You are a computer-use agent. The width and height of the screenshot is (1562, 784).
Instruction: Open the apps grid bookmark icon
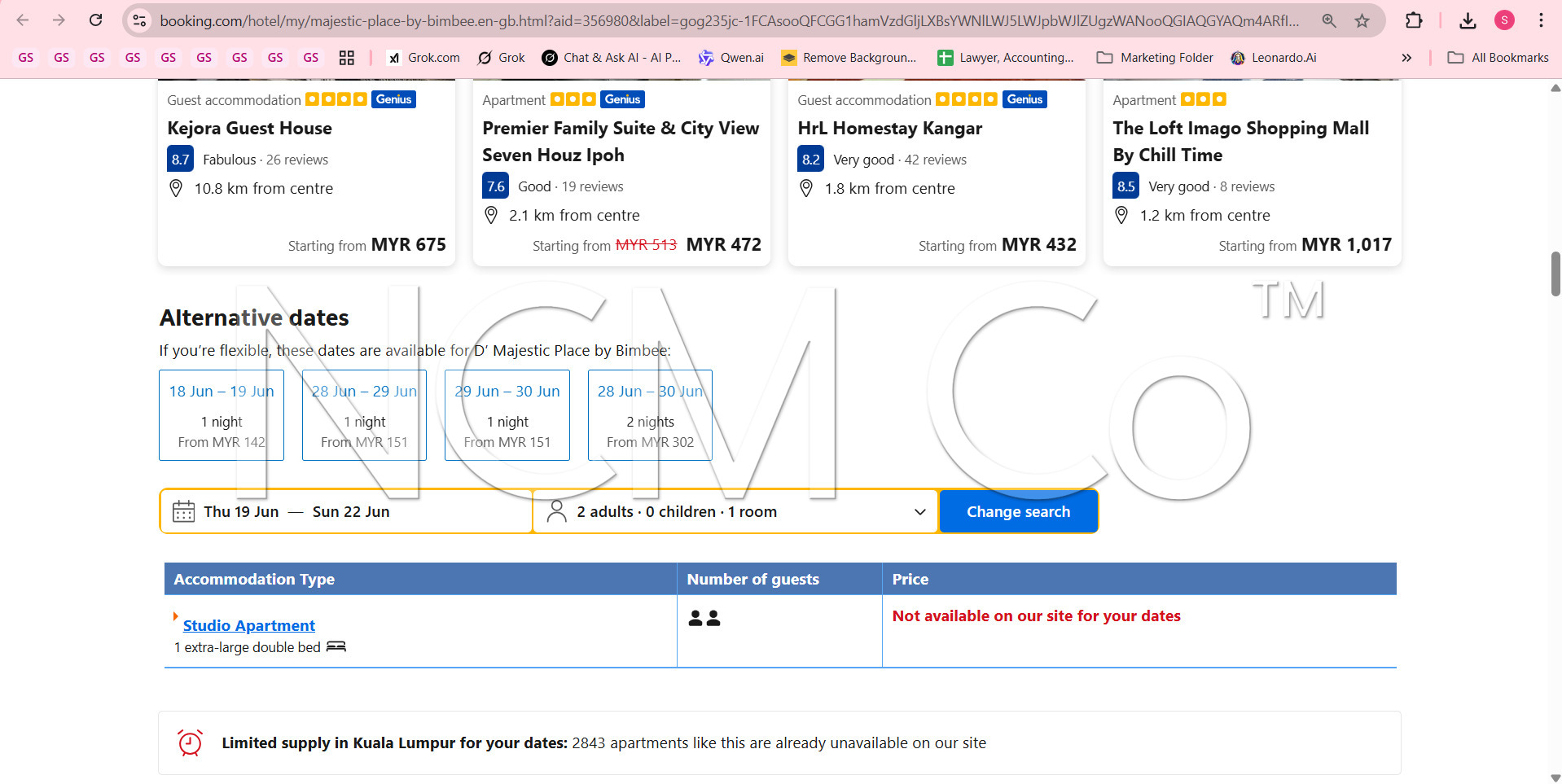click(347, 58)
